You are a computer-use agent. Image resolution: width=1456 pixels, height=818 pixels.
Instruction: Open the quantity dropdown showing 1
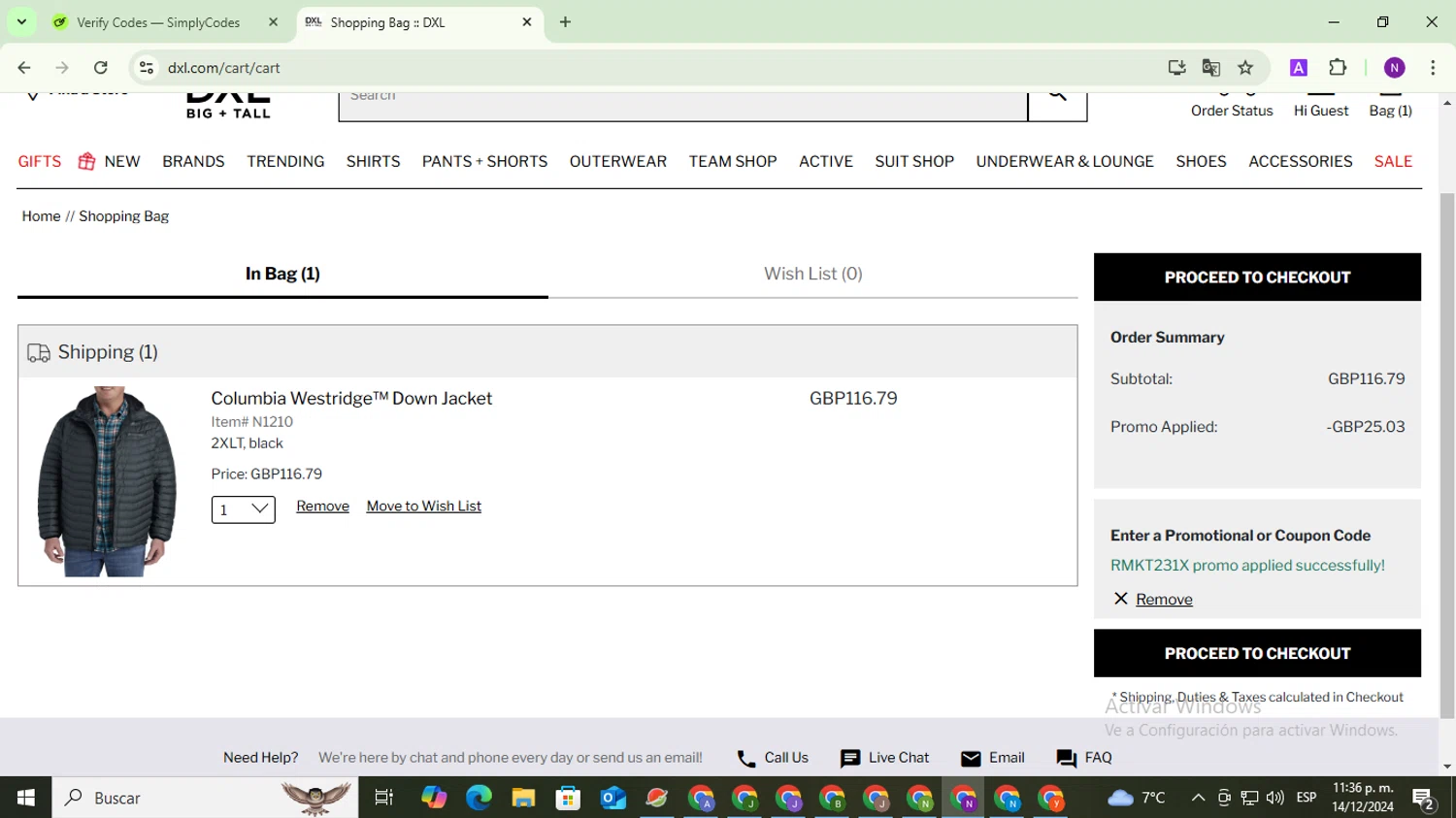pos(244,509)
